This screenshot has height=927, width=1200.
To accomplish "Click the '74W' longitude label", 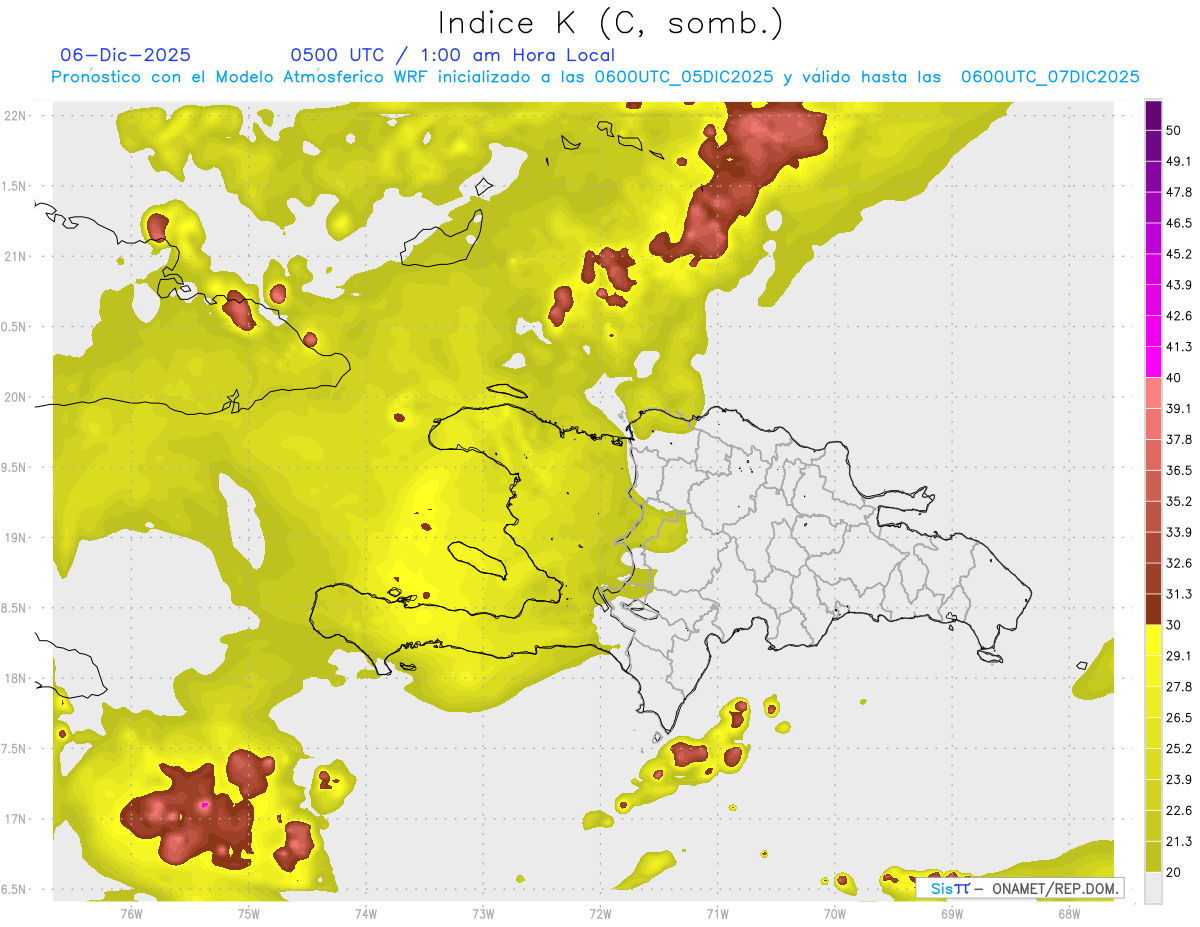I will tap(366, 914).
